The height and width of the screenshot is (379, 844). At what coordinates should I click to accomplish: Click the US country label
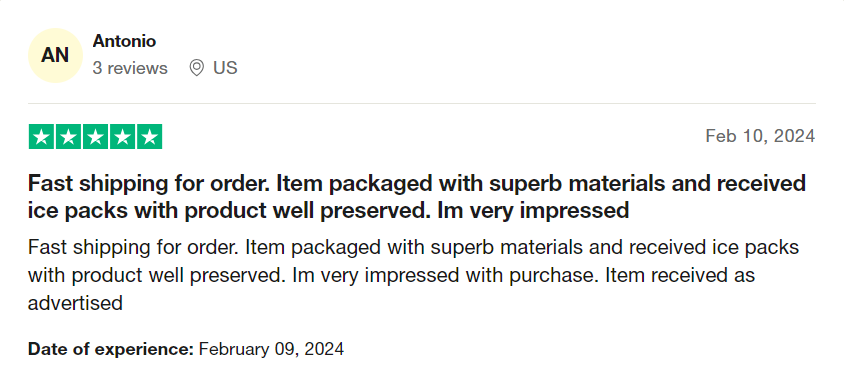225,68
